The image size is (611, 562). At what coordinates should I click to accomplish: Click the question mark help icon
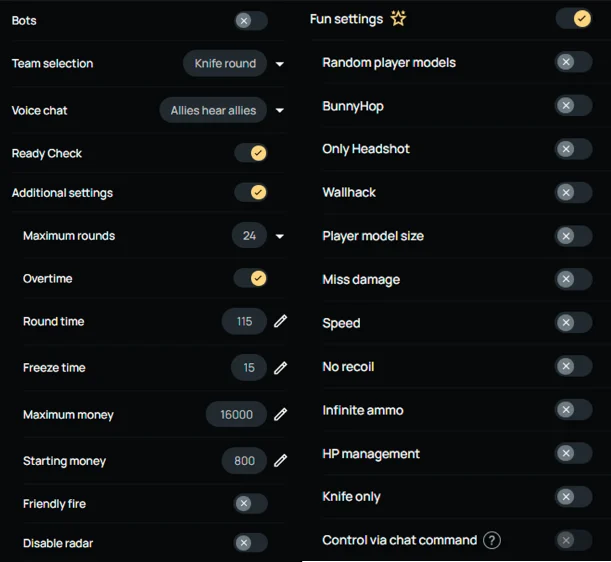click(491, 540)
